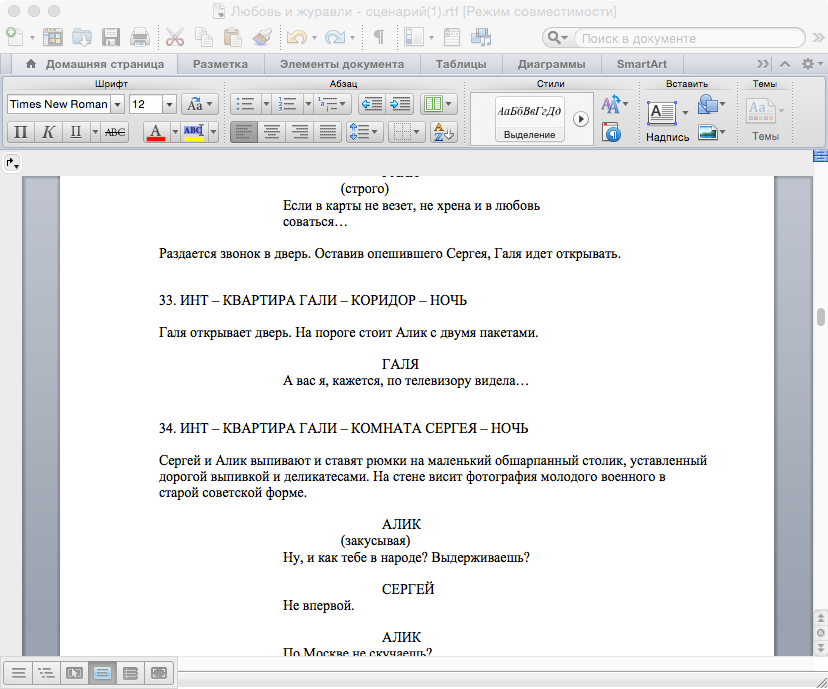Image resolution: width=828 pixels, height=689 pixels.
Task: Click the Sort A-Z icon
Action: (x=440, y=131)
